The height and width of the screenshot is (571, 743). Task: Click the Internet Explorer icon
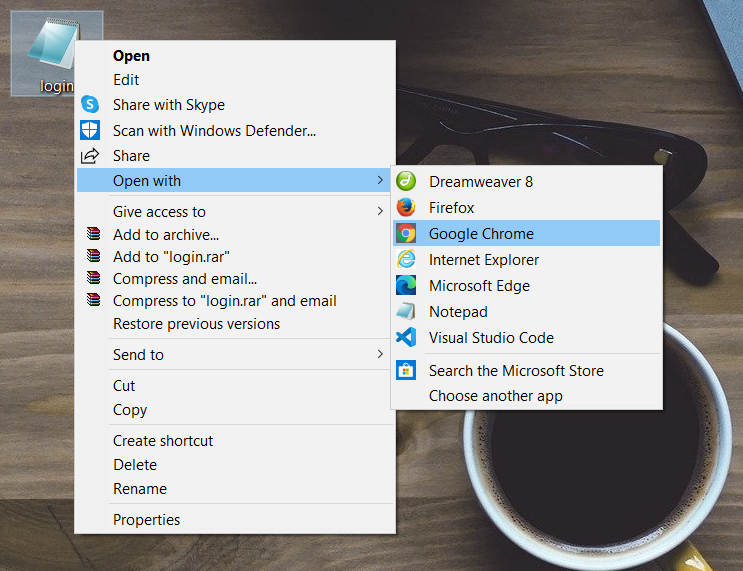coord(406,259)
